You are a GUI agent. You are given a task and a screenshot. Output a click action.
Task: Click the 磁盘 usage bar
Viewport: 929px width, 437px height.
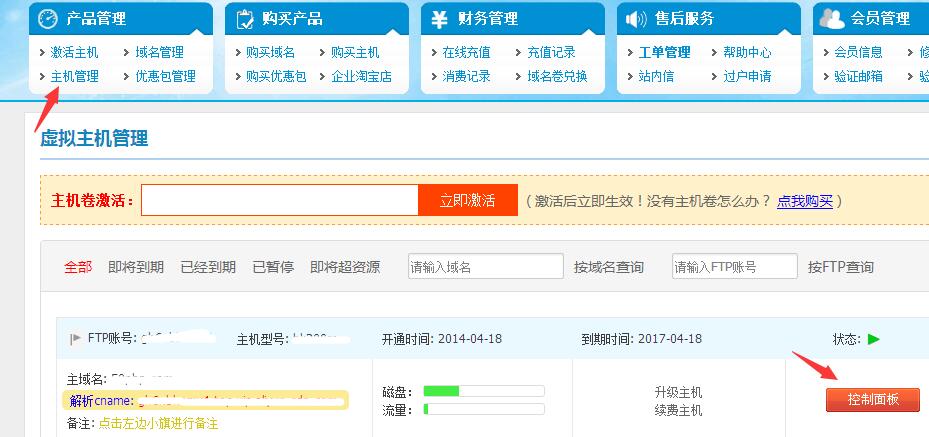[x=484, y=390]
